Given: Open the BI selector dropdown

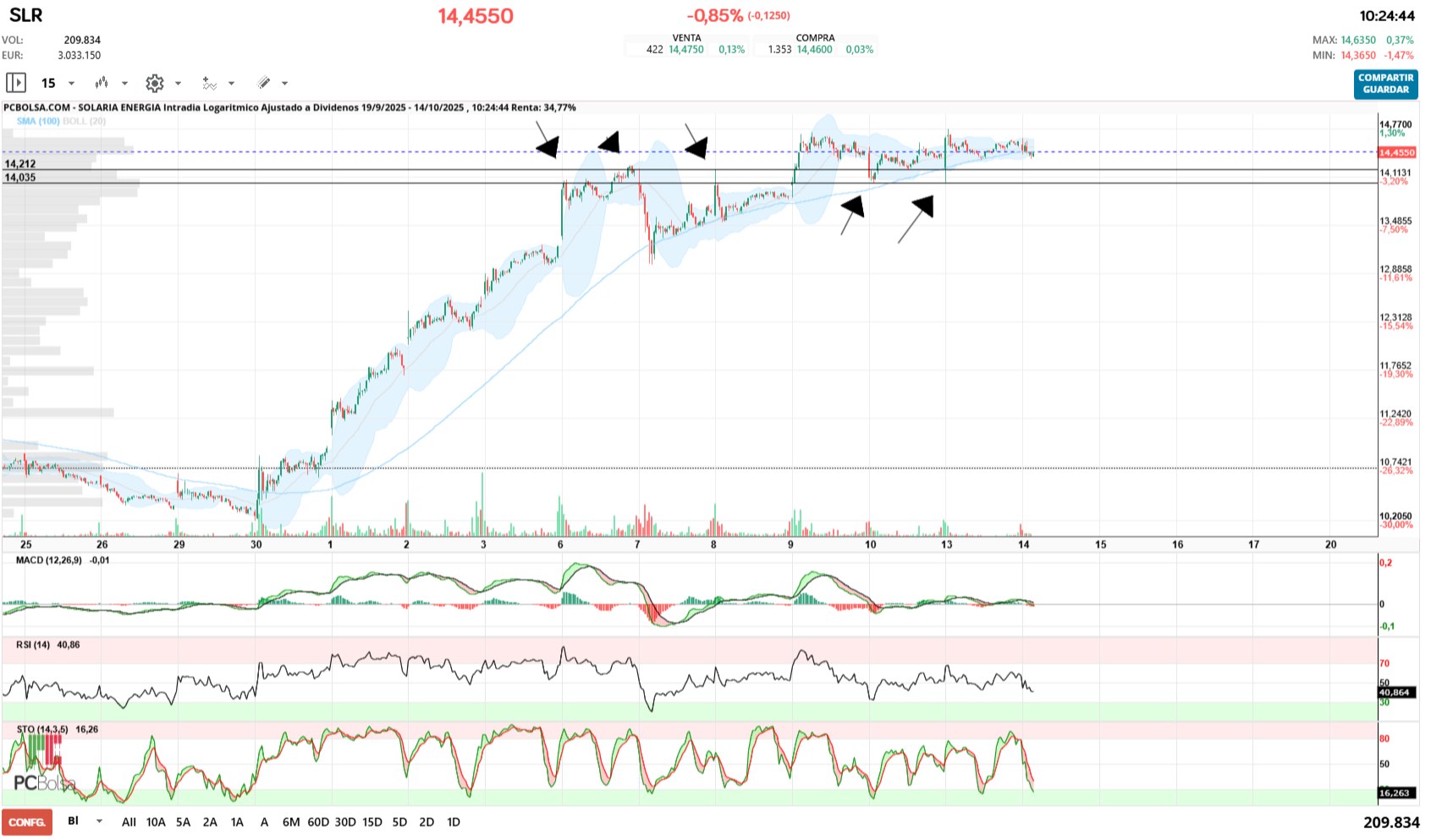Looking at the screenshot, I should click(x=99, y=821).
